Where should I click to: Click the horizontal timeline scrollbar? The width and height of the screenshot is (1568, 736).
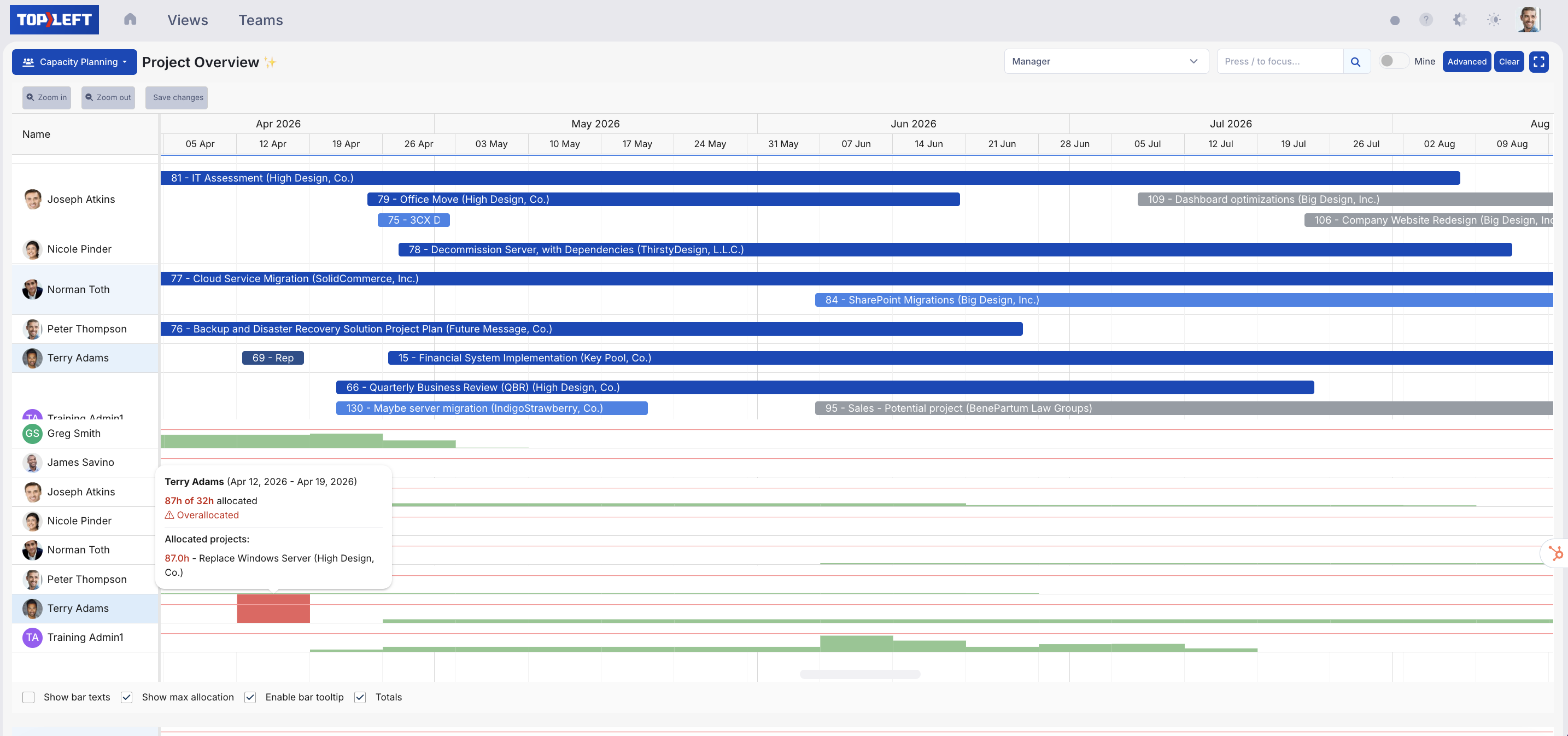coord(859,674)
